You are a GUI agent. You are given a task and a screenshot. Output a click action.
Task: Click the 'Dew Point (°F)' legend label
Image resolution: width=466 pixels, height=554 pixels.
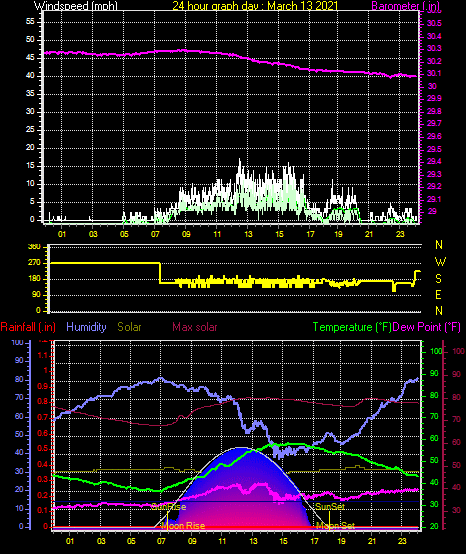click(427, 327)
